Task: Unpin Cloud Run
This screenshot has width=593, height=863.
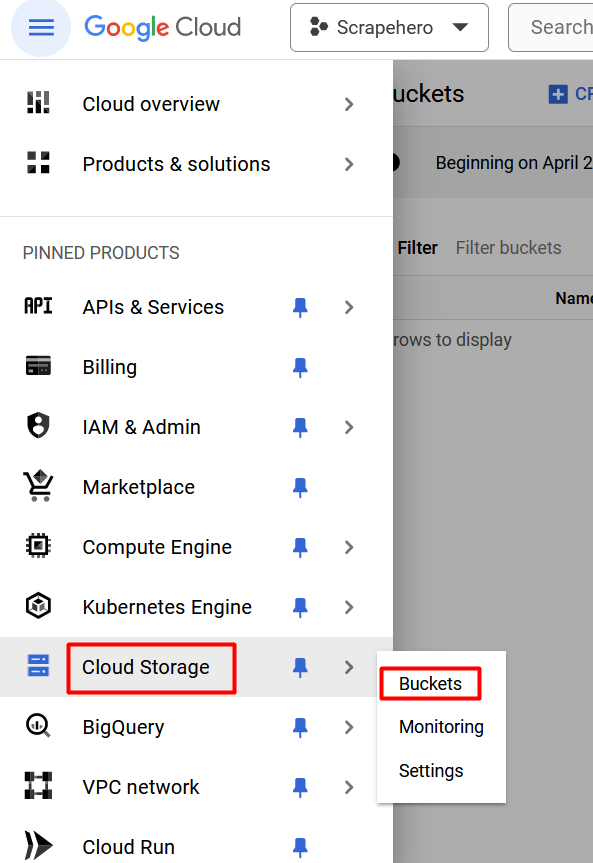Action: coord(300,847)
